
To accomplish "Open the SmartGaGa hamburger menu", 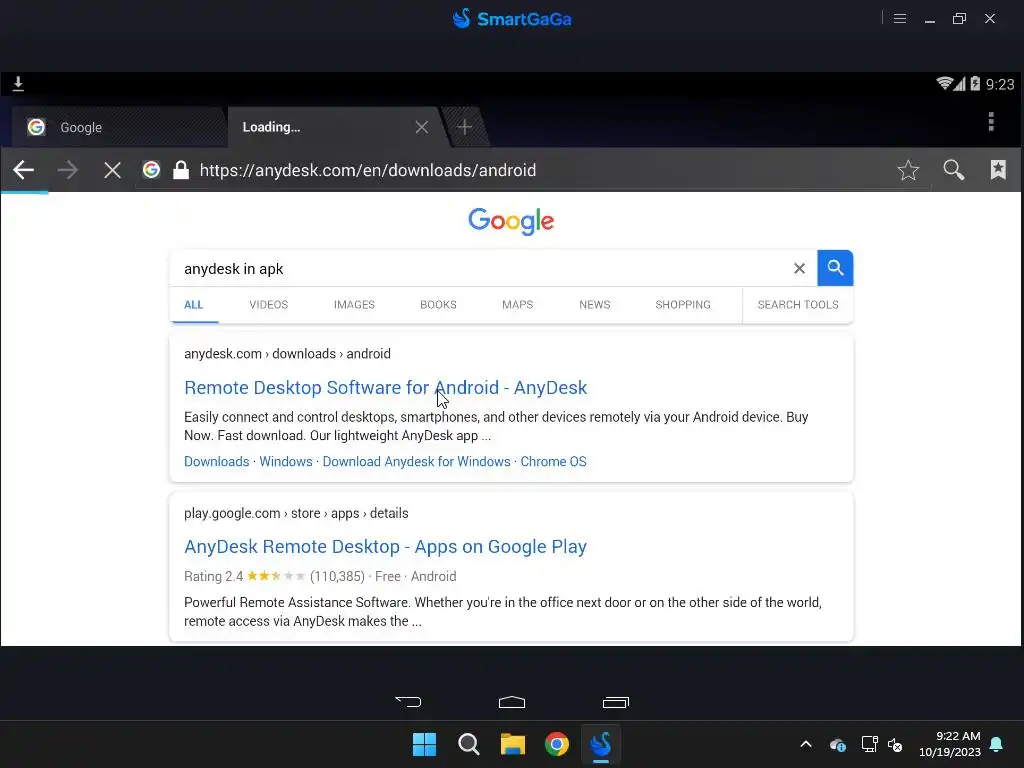I will [x=899, y=19].
